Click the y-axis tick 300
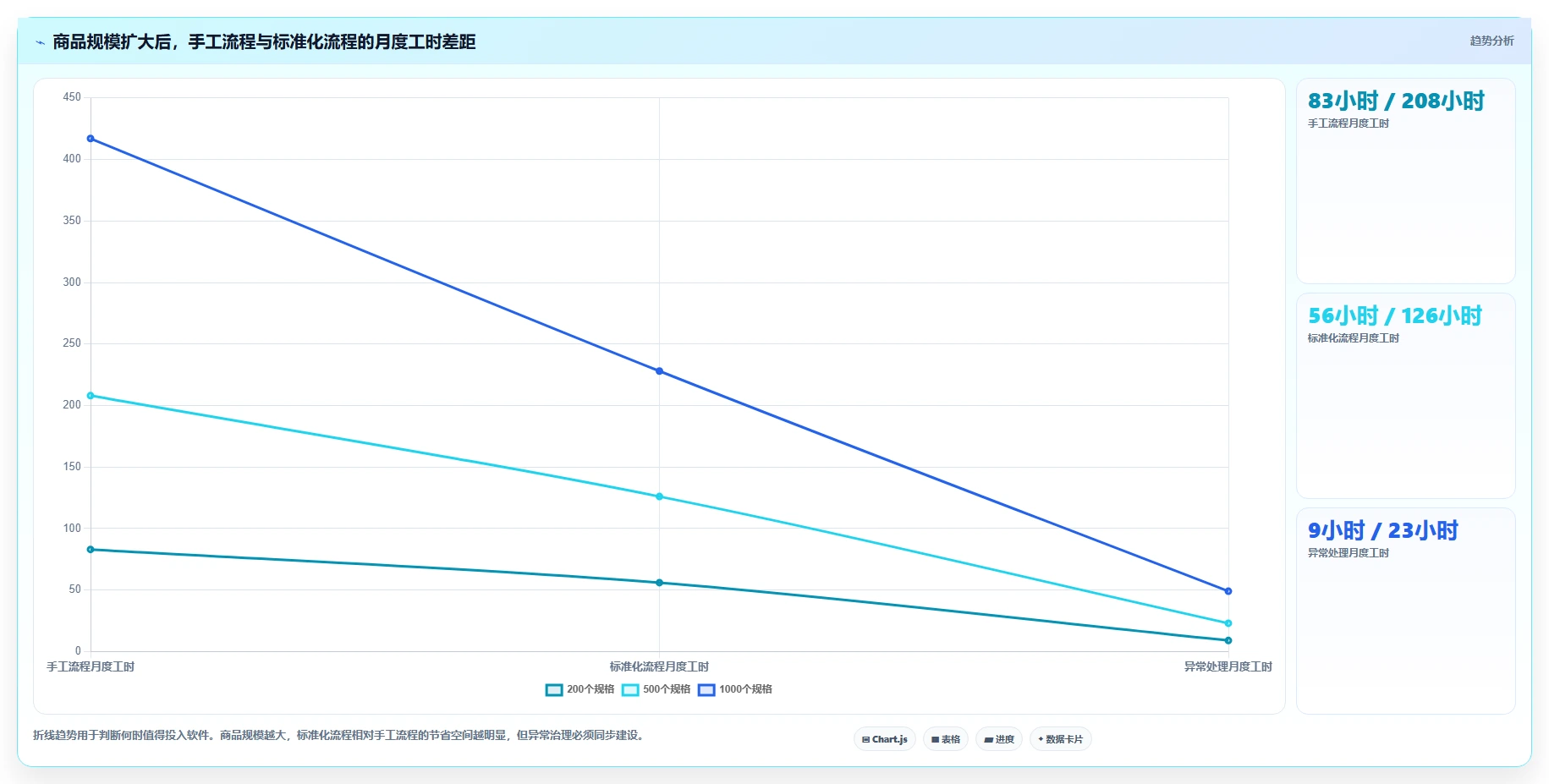Viewport: 1549px width, 784px height. (72, 282)
